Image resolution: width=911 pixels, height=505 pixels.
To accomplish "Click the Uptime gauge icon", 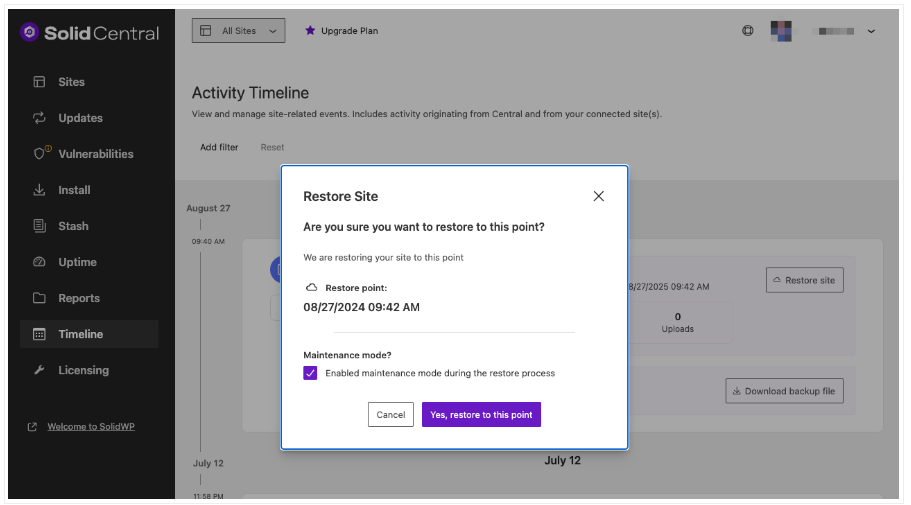I will point(39,262).
